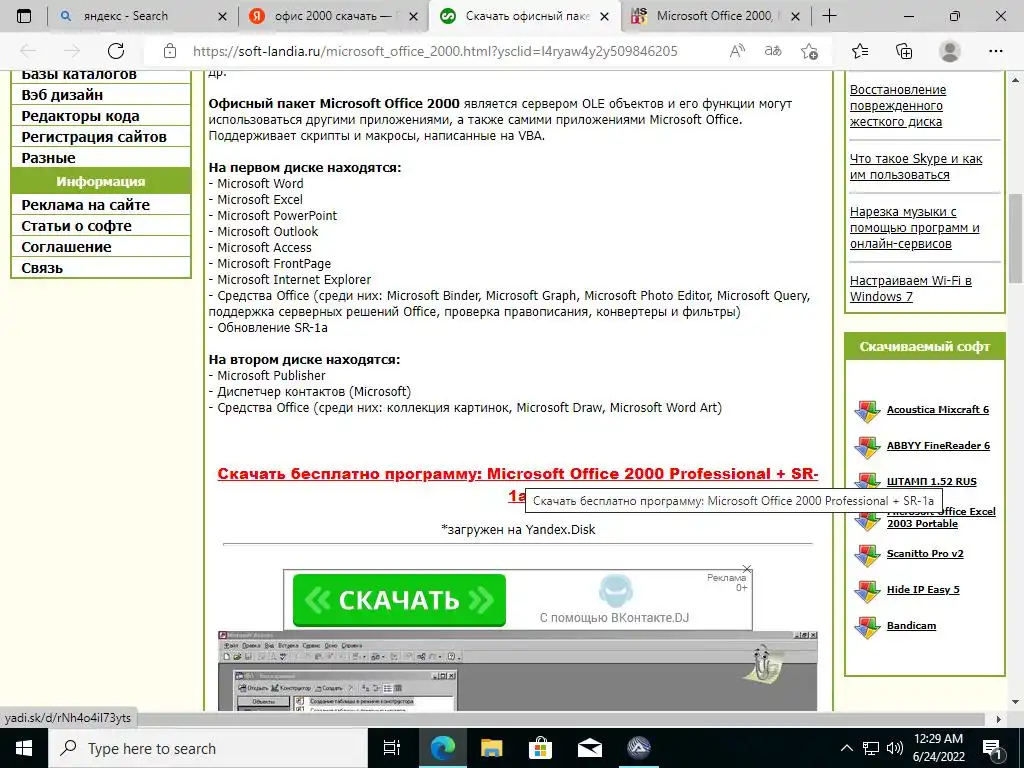View site information lock icon

click(170, 51)
